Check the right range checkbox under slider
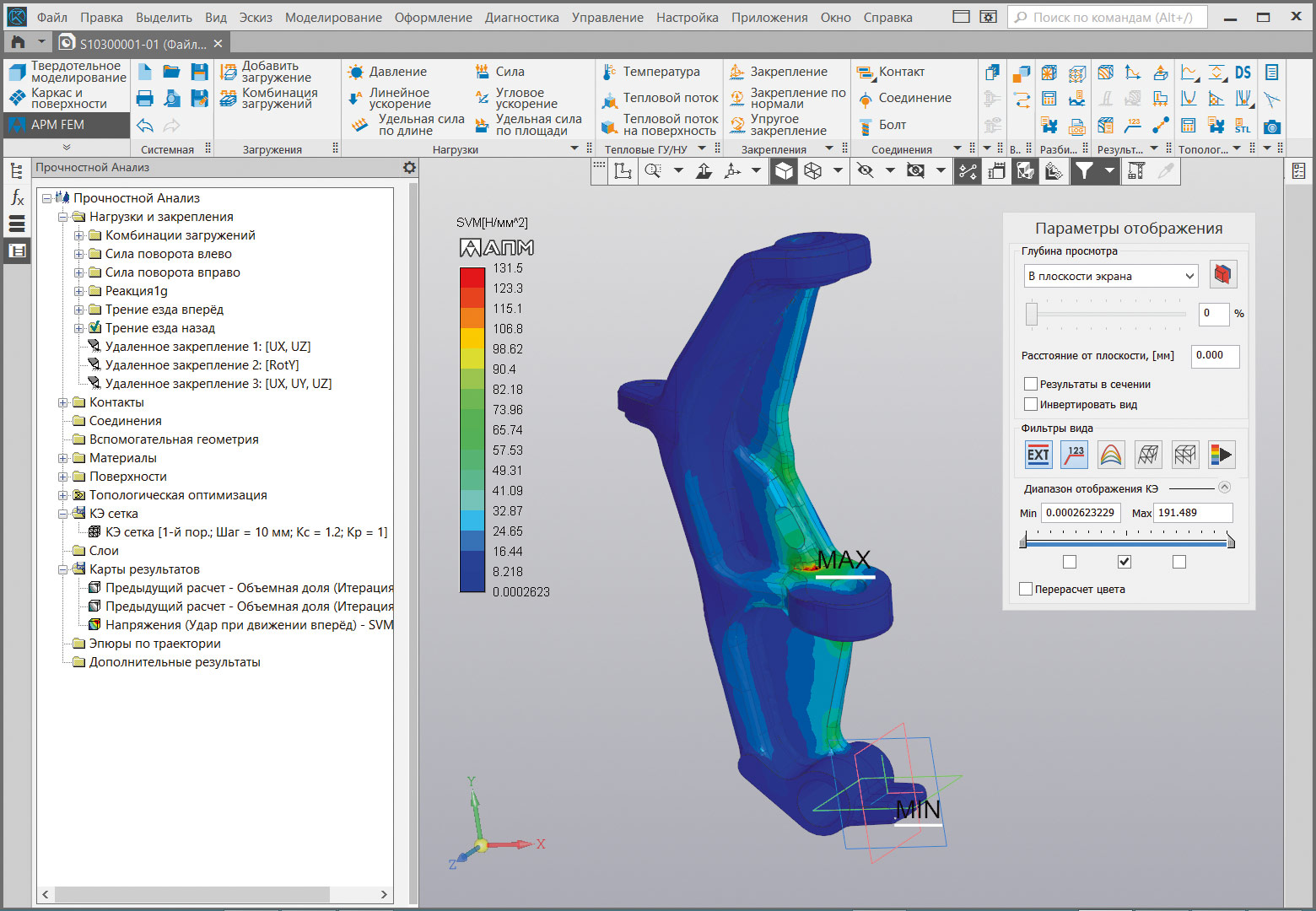Screen dimensions: 1316x911 point(1179,562)
